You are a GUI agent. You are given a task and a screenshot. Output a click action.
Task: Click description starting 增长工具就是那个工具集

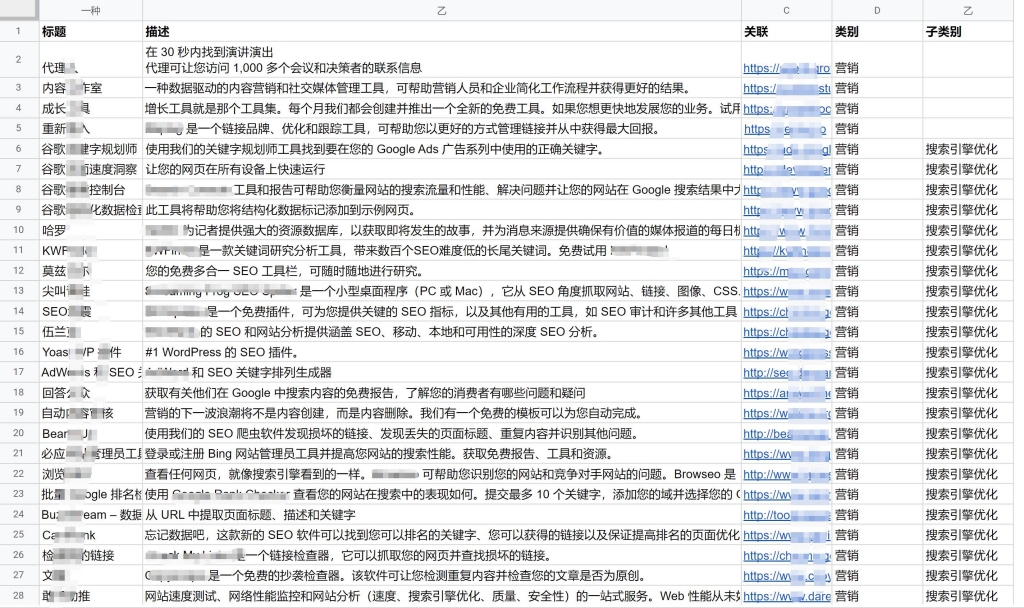[441, 108]
